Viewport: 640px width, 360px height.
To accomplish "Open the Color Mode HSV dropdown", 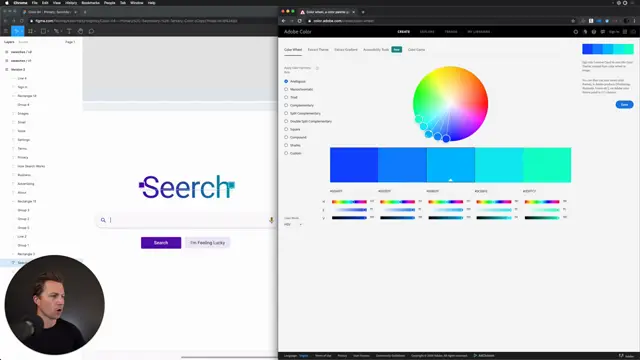I will [293, 224].
